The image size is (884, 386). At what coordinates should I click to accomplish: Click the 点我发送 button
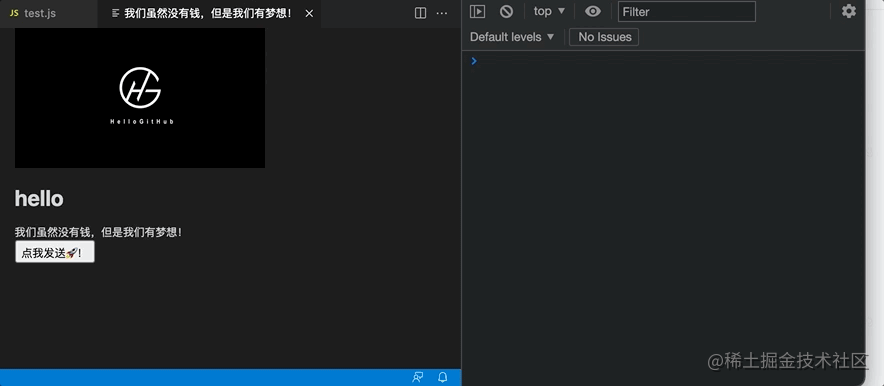click(55, 252)
